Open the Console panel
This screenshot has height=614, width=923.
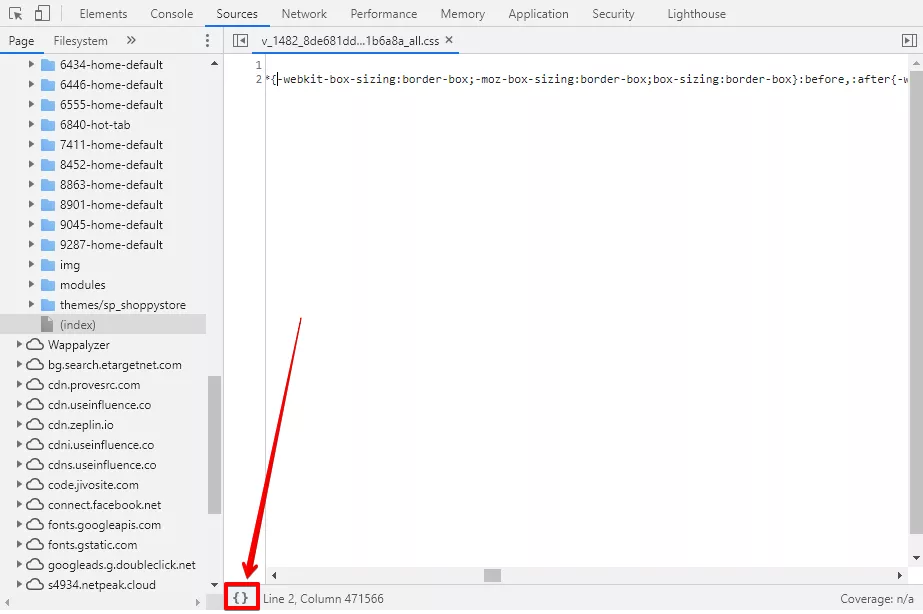click(x=171, y=14)
